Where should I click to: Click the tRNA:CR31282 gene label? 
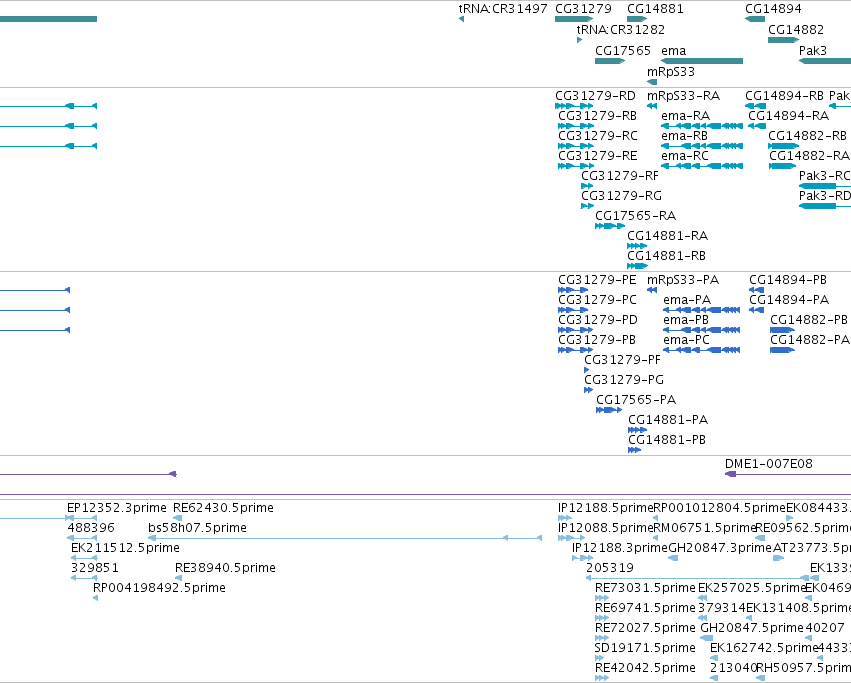[620, 30]
